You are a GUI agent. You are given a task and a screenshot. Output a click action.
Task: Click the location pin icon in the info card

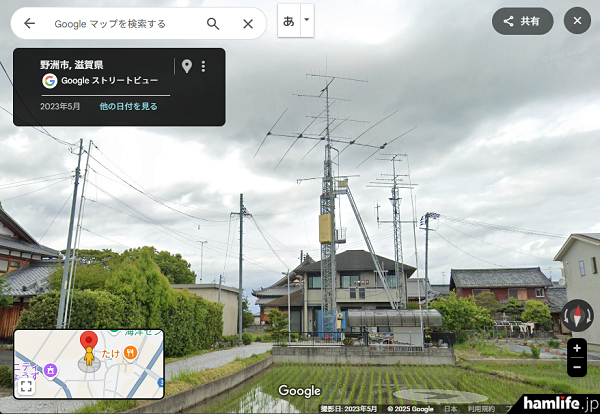pyautogui.click(x=186, y=66)
